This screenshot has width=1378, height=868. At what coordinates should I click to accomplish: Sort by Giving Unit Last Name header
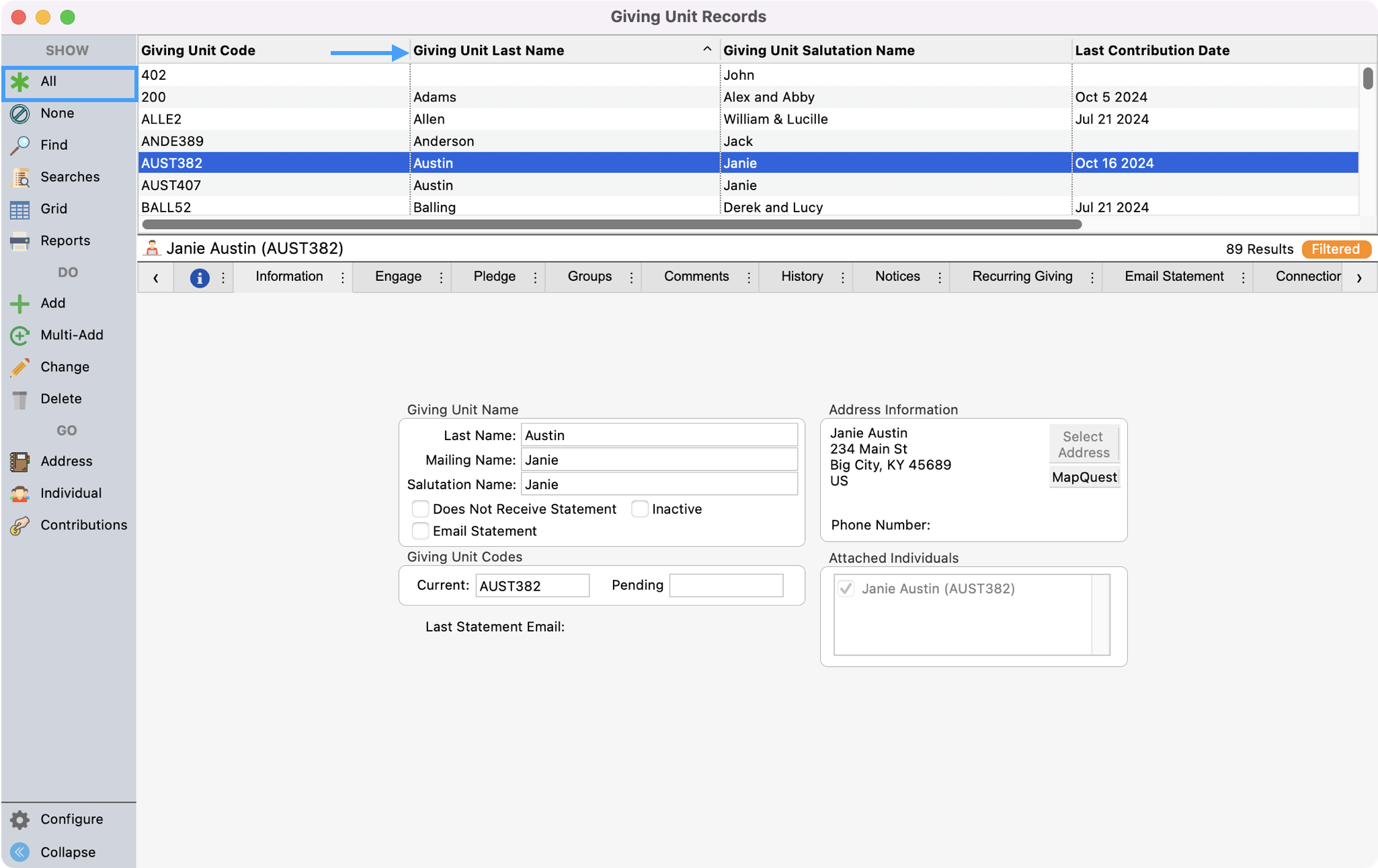point(488,50)
